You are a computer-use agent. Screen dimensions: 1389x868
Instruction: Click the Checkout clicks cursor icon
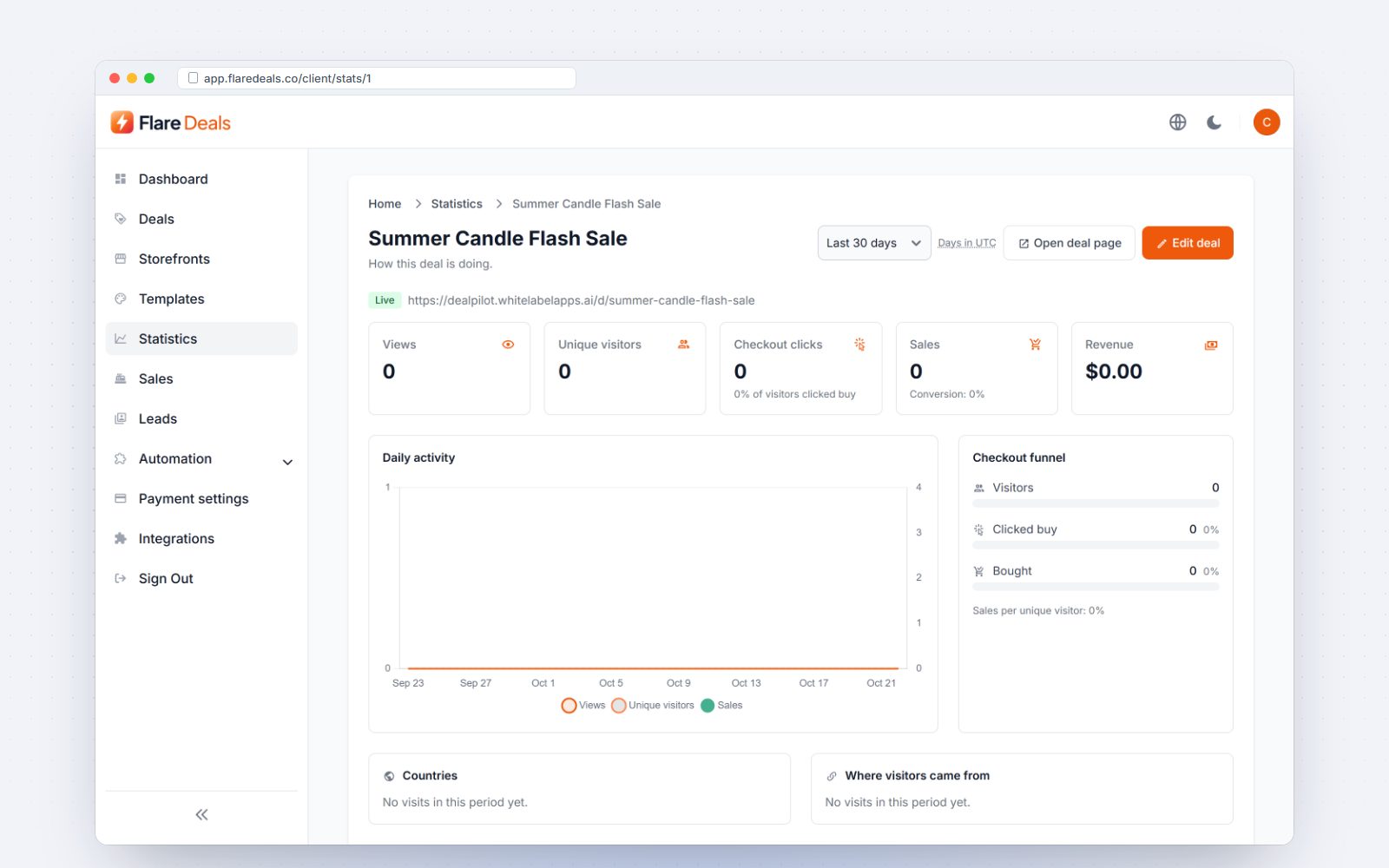[859, 345]
